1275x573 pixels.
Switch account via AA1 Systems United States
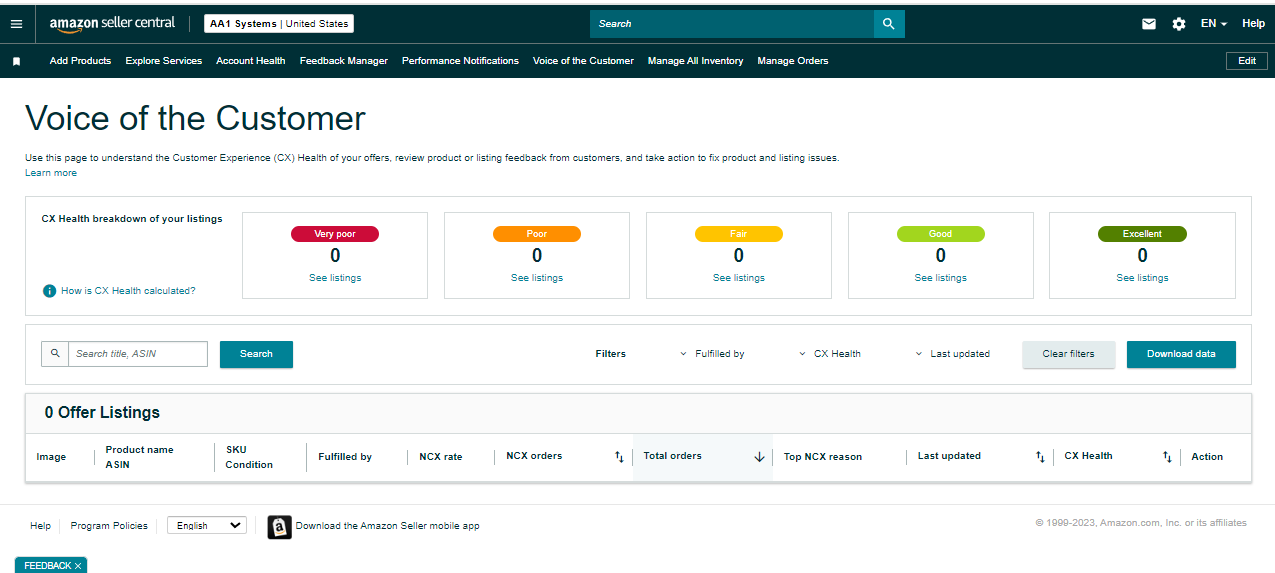coord(279,24)
